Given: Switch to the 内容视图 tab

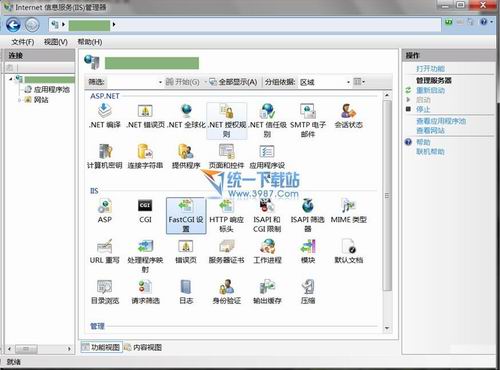Looking at the screenshot, I should pos(143,347).
